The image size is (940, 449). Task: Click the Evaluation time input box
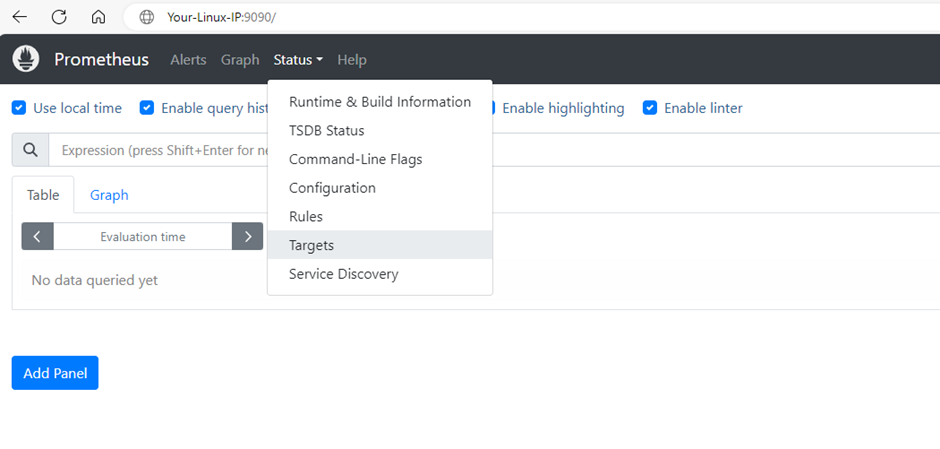(x=142, y=237)
